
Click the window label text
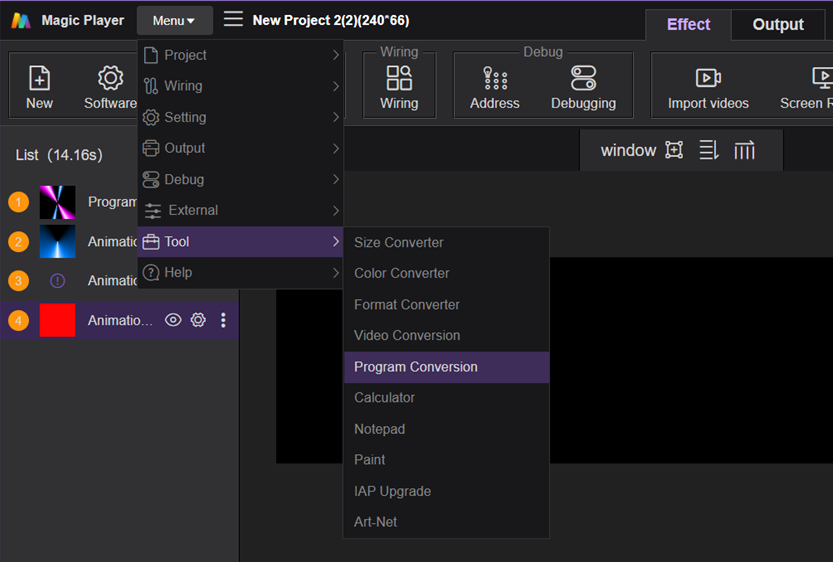point(628,150)
